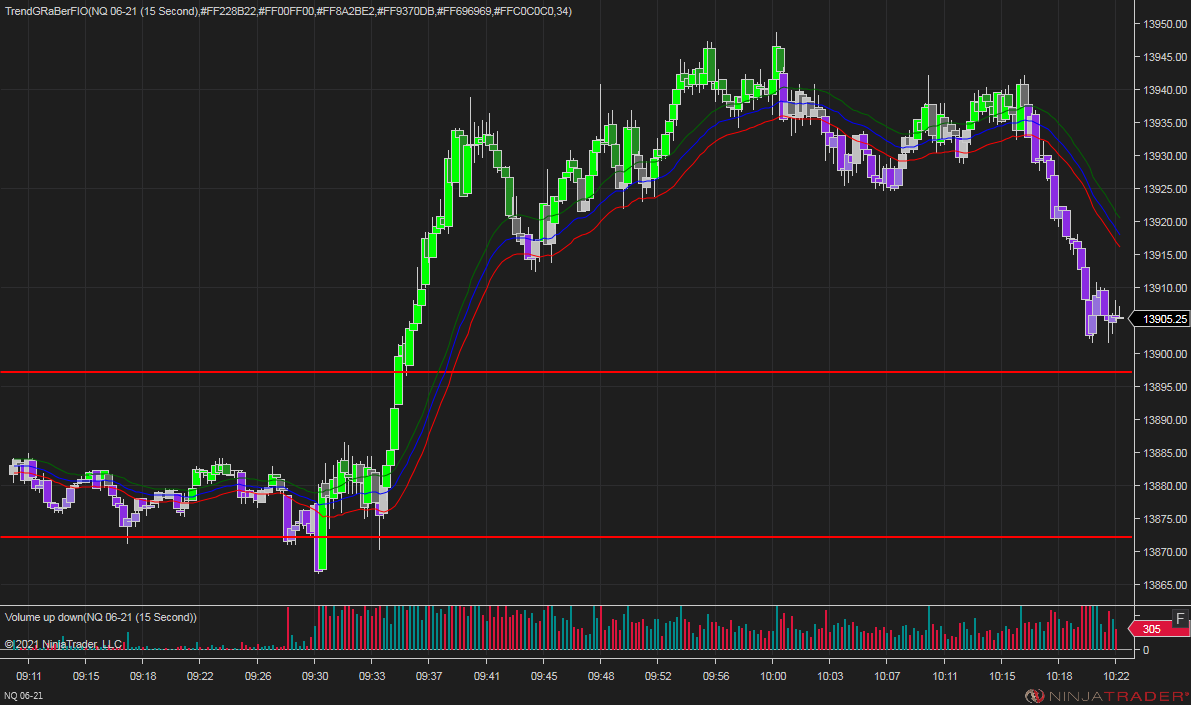Click the 09:37 time axis label
Viewport: 1191px width, 705px height.
click(429, 676)
